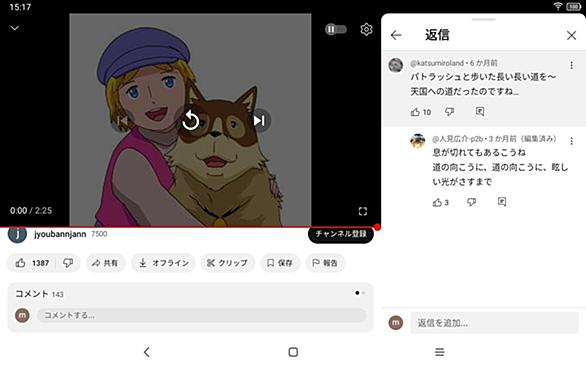The image size is (586, 366).
Task: Share the video via 共有
Action: (106, 263)
